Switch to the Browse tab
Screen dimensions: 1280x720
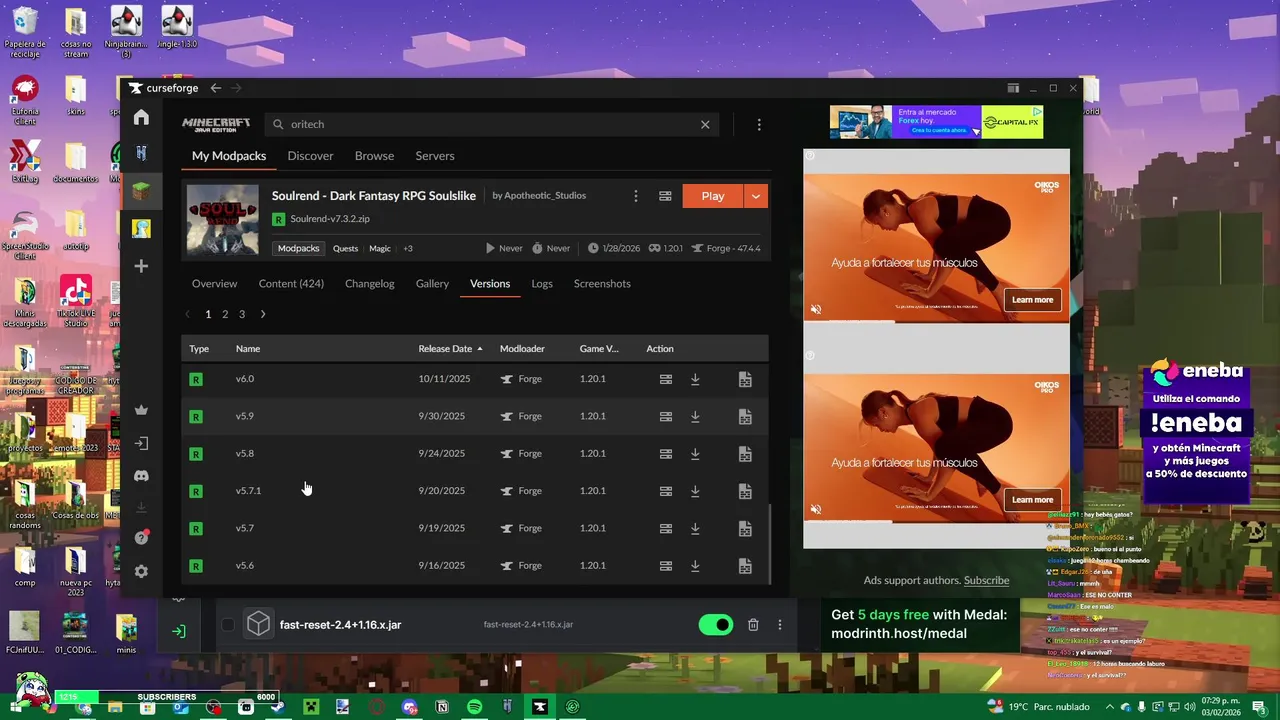[374, 156]
